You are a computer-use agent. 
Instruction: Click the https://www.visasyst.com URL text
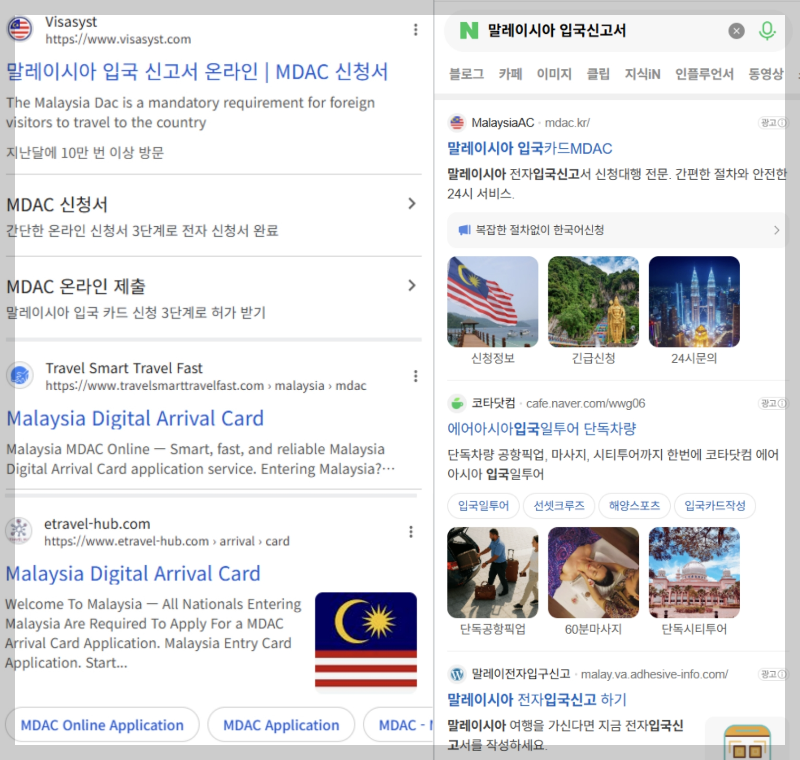click(x=118, y=39)
